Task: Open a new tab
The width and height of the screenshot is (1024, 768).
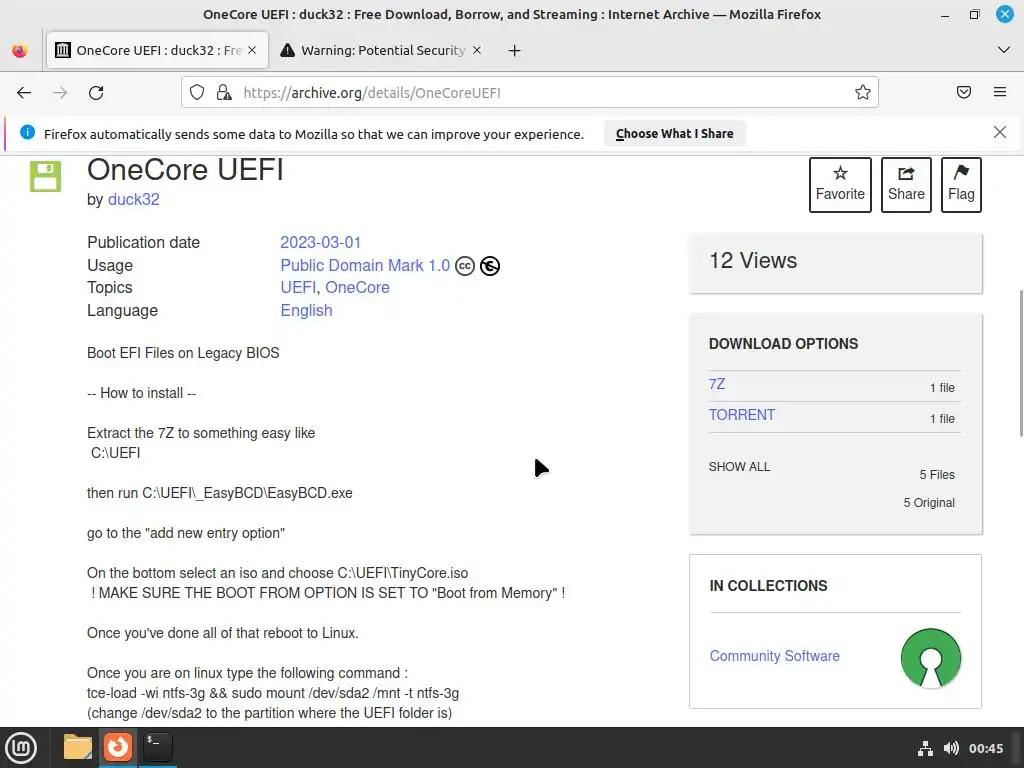Action: 515,50
